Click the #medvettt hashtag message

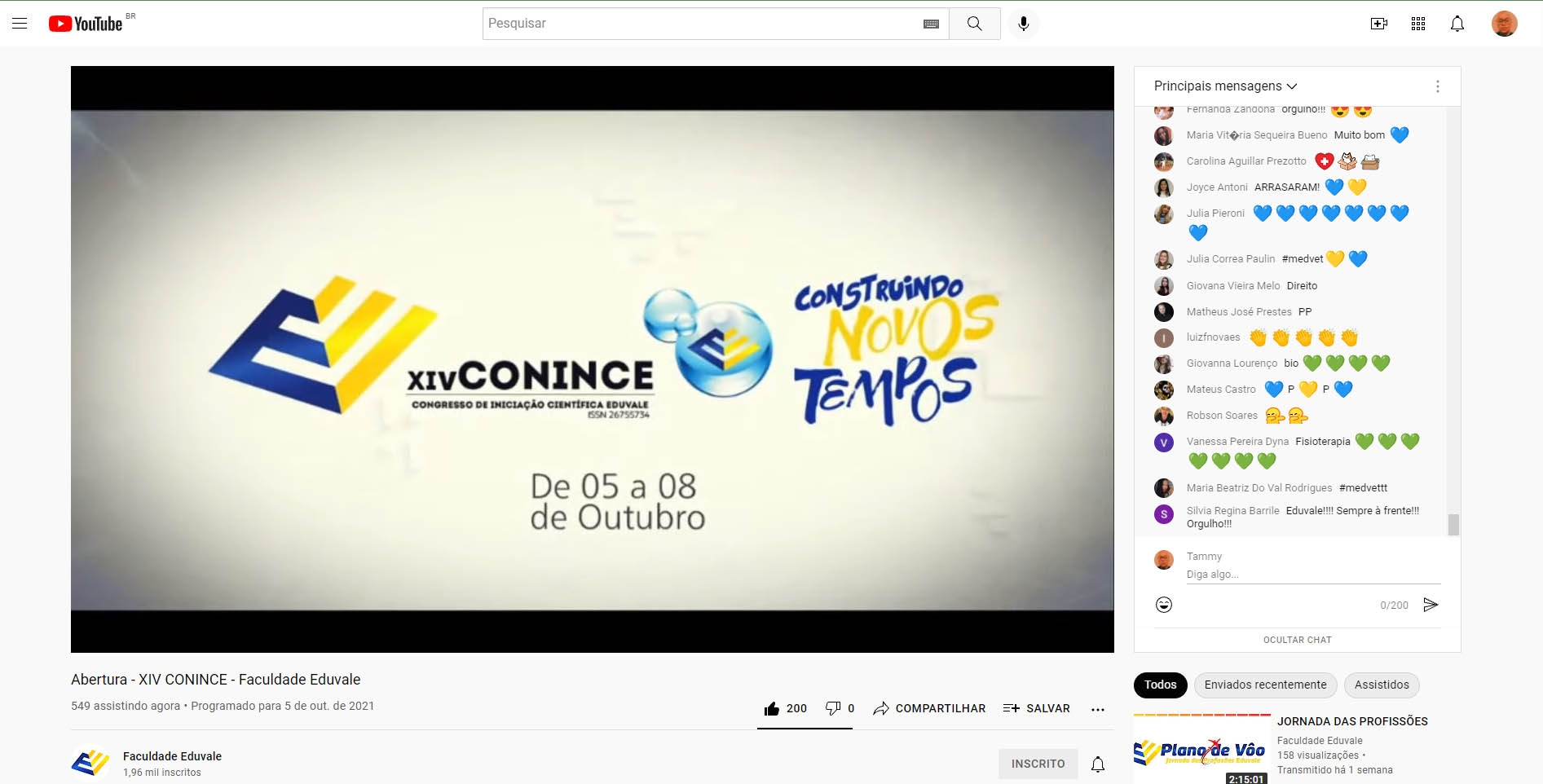pos(1363,488)
